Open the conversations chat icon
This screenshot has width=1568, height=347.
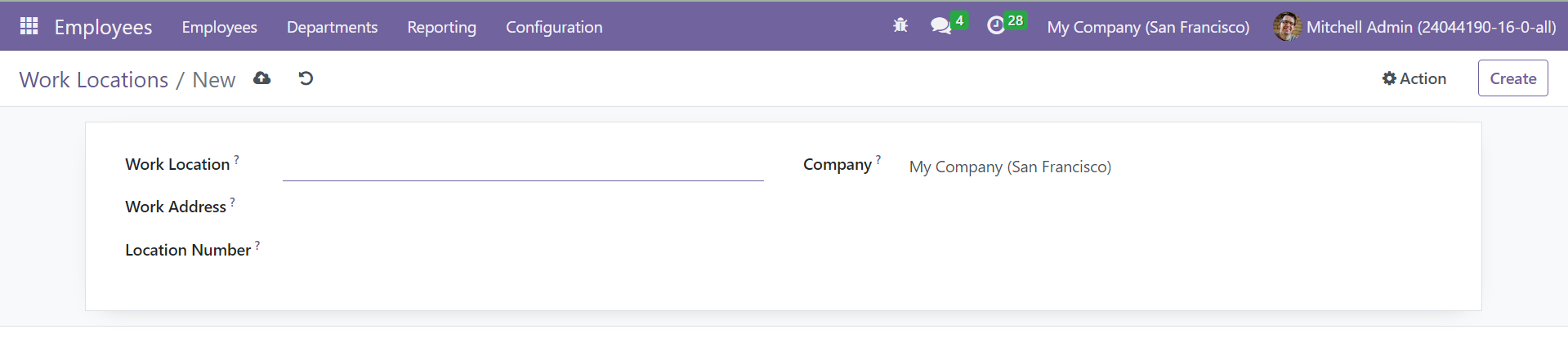pos(940,26)
